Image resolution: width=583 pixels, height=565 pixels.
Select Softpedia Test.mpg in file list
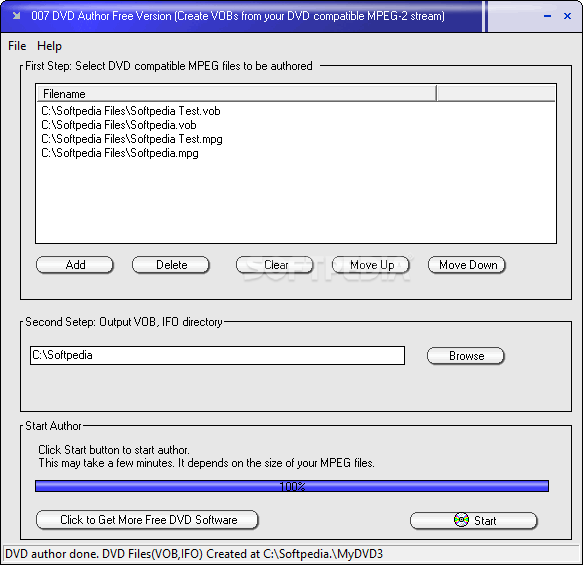click(x=132, y=139)
